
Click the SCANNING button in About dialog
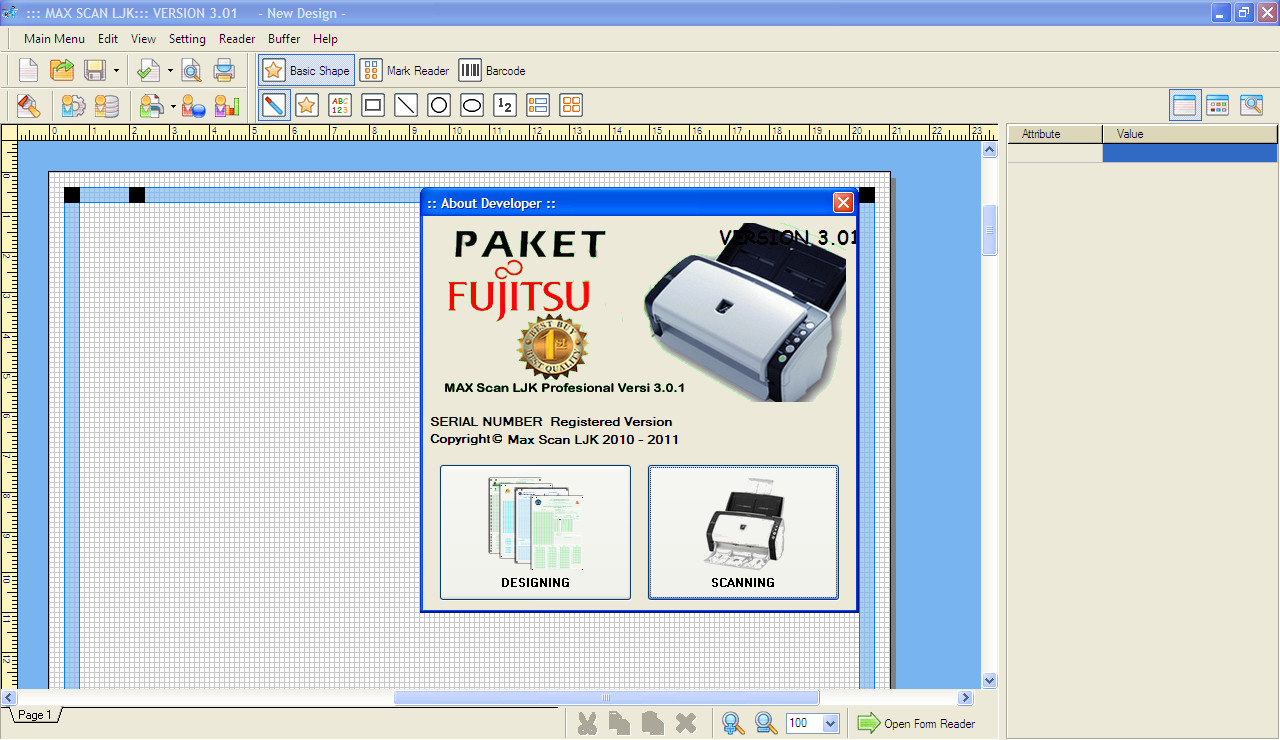coord(743,532)
